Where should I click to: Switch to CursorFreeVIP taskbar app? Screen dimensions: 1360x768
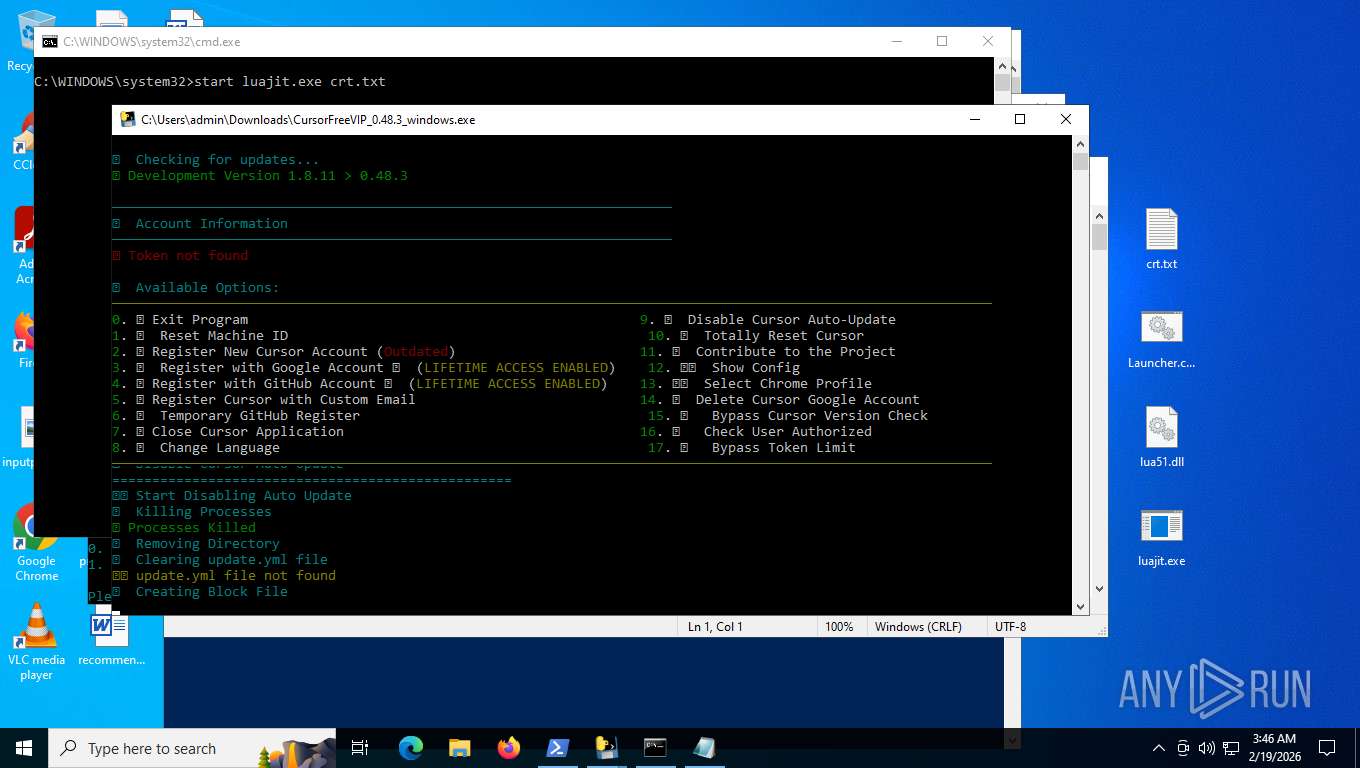click(x=606, y=748)
